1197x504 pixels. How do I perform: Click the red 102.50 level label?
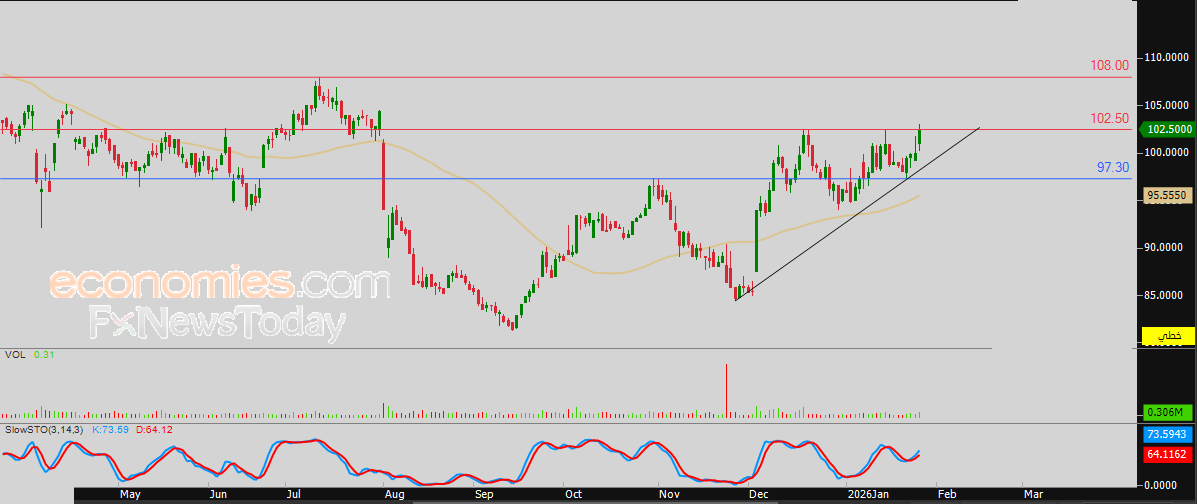pyautogui.click(x=1108, y=118)
